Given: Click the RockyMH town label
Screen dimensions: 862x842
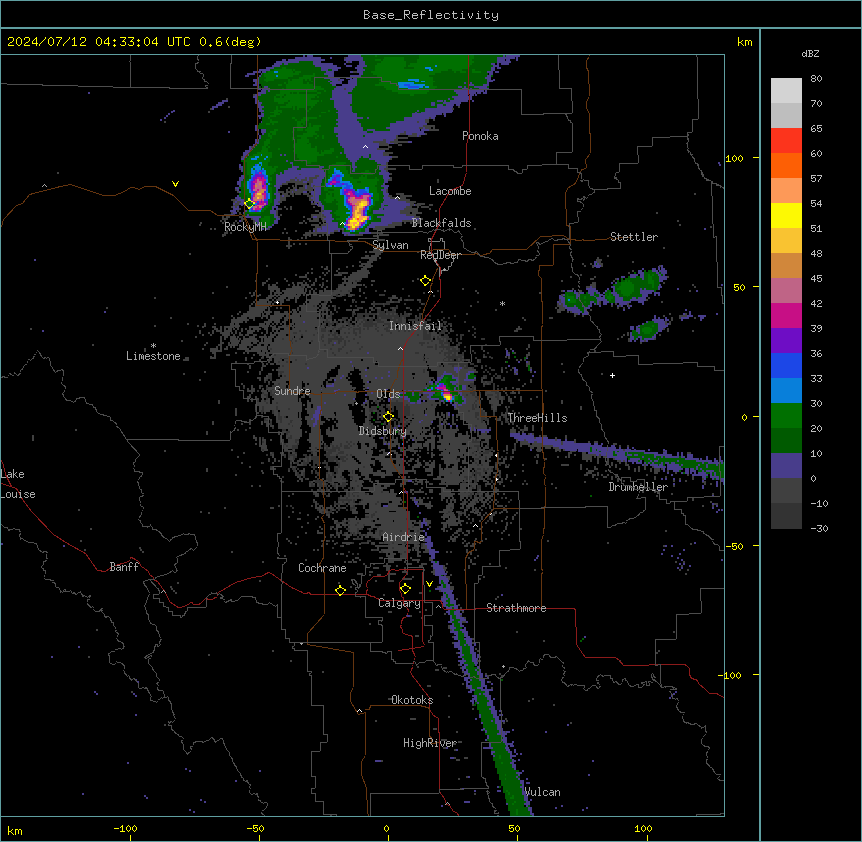Looking at the screenshot, I should coord(245,227).
